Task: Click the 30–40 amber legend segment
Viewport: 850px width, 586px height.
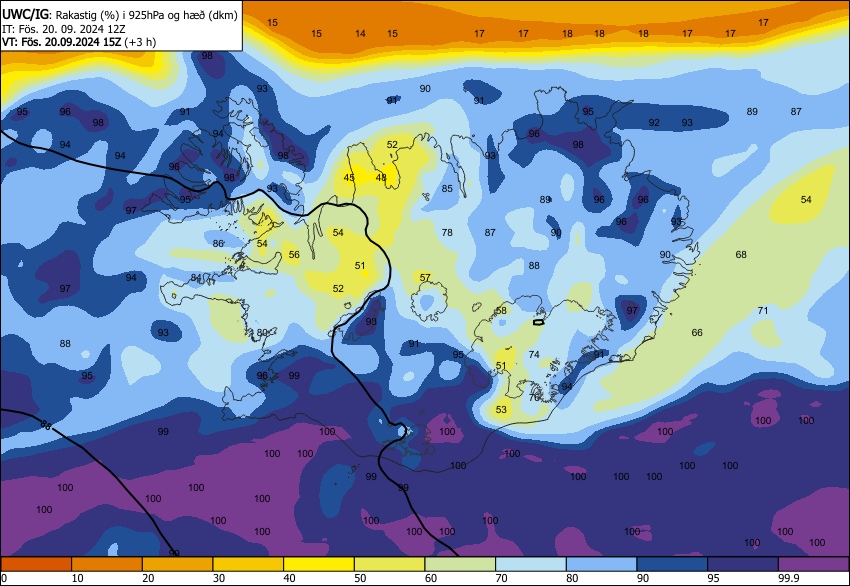Action: [248, 564]
